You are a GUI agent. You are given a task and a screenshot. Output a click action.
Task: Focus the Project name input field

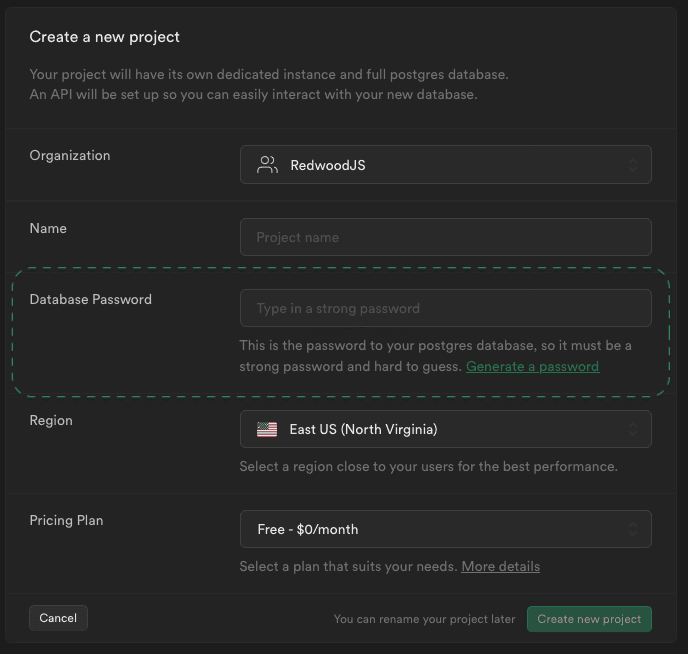click(x=445, y=237)
